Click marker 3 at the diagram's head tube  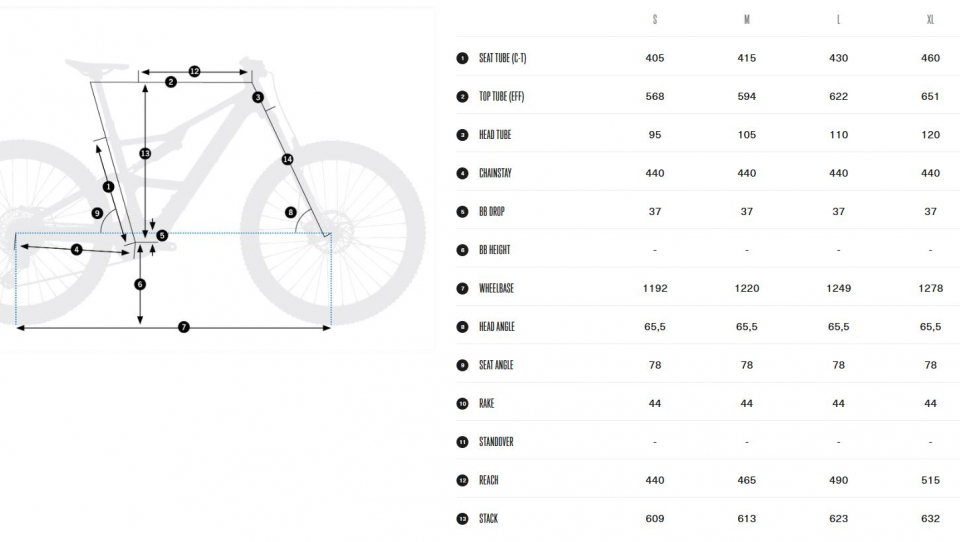(x=258, y=97)
